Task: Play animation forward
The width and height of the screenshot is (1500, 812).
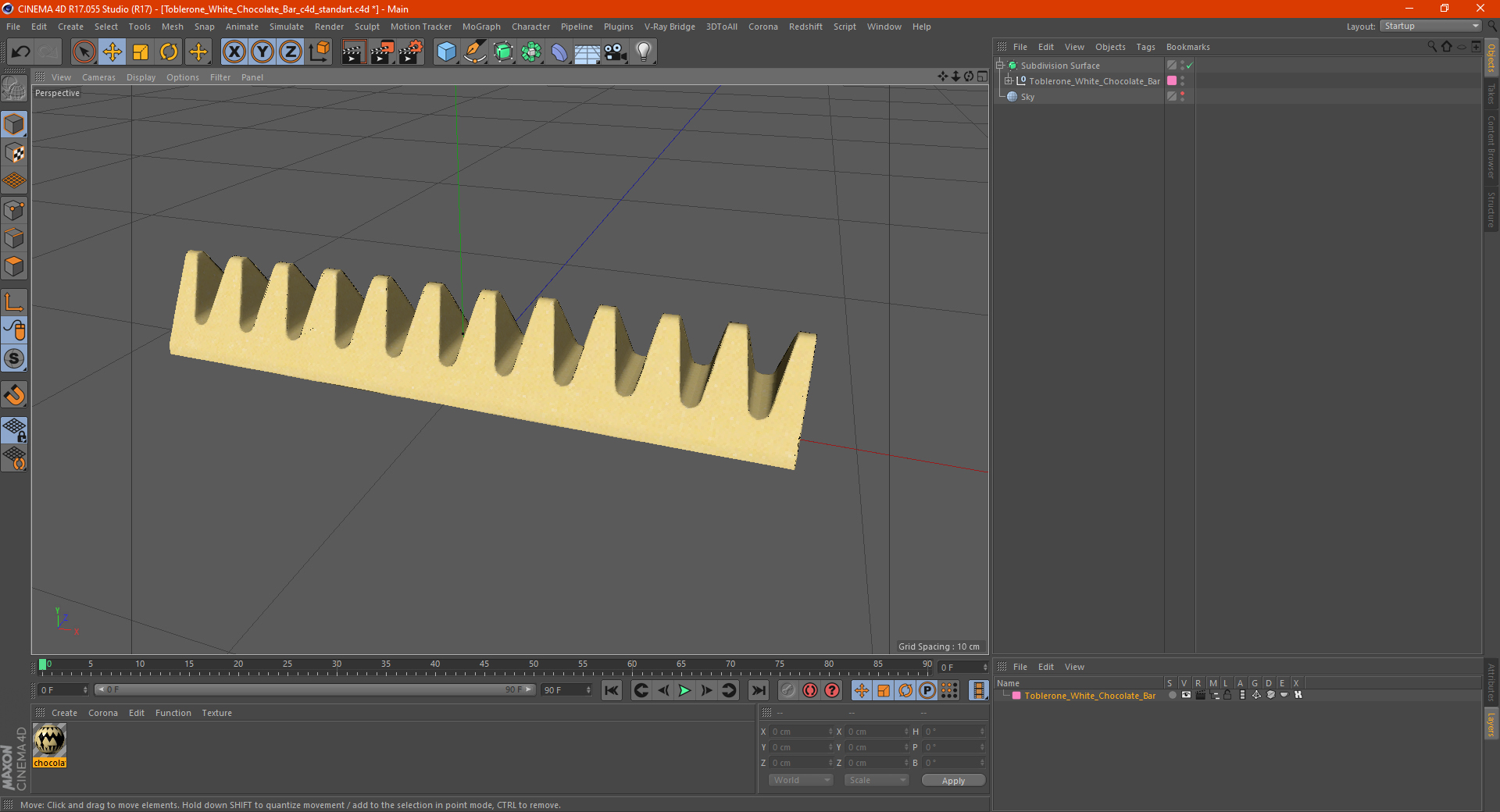Action: pos(684,690)
